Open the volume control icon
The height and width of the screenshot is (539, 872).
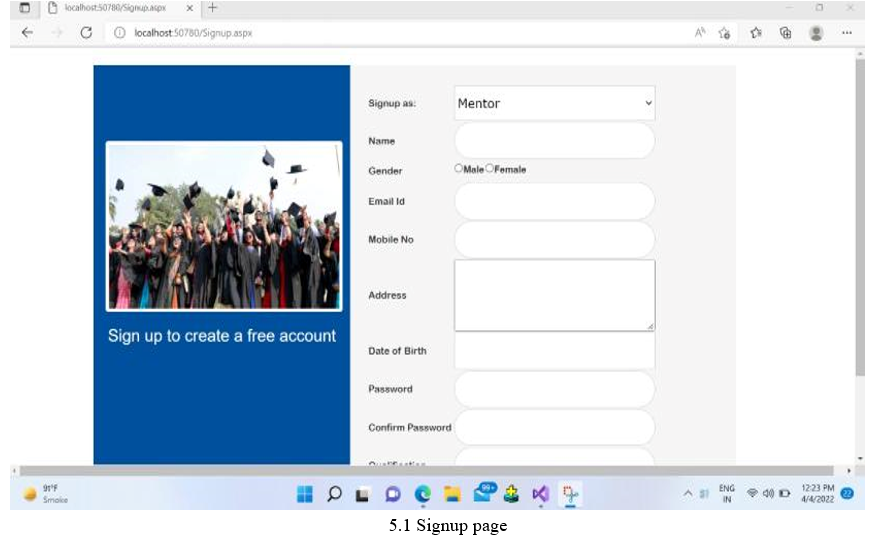click(769, 493)
